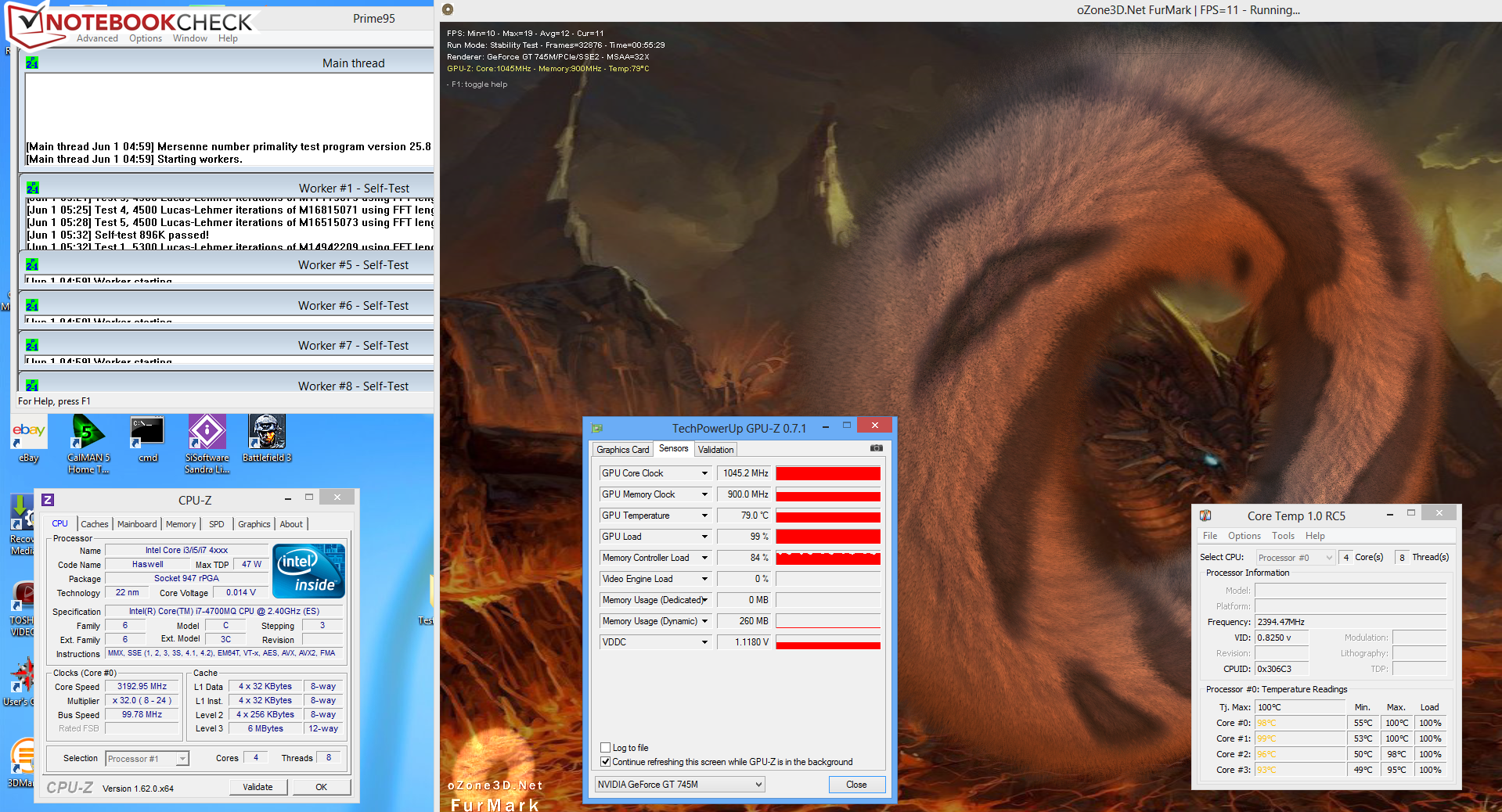Start Battlefield 3 from the desktop icon

pos(266,440)
